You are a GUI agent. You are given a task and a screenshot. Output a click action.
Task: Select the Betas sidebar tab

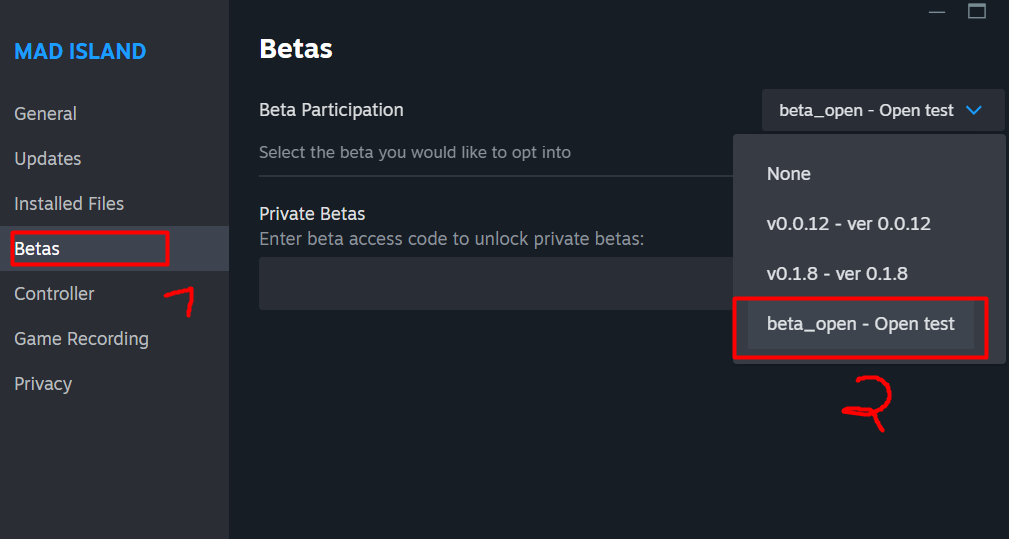coord(37,249)
